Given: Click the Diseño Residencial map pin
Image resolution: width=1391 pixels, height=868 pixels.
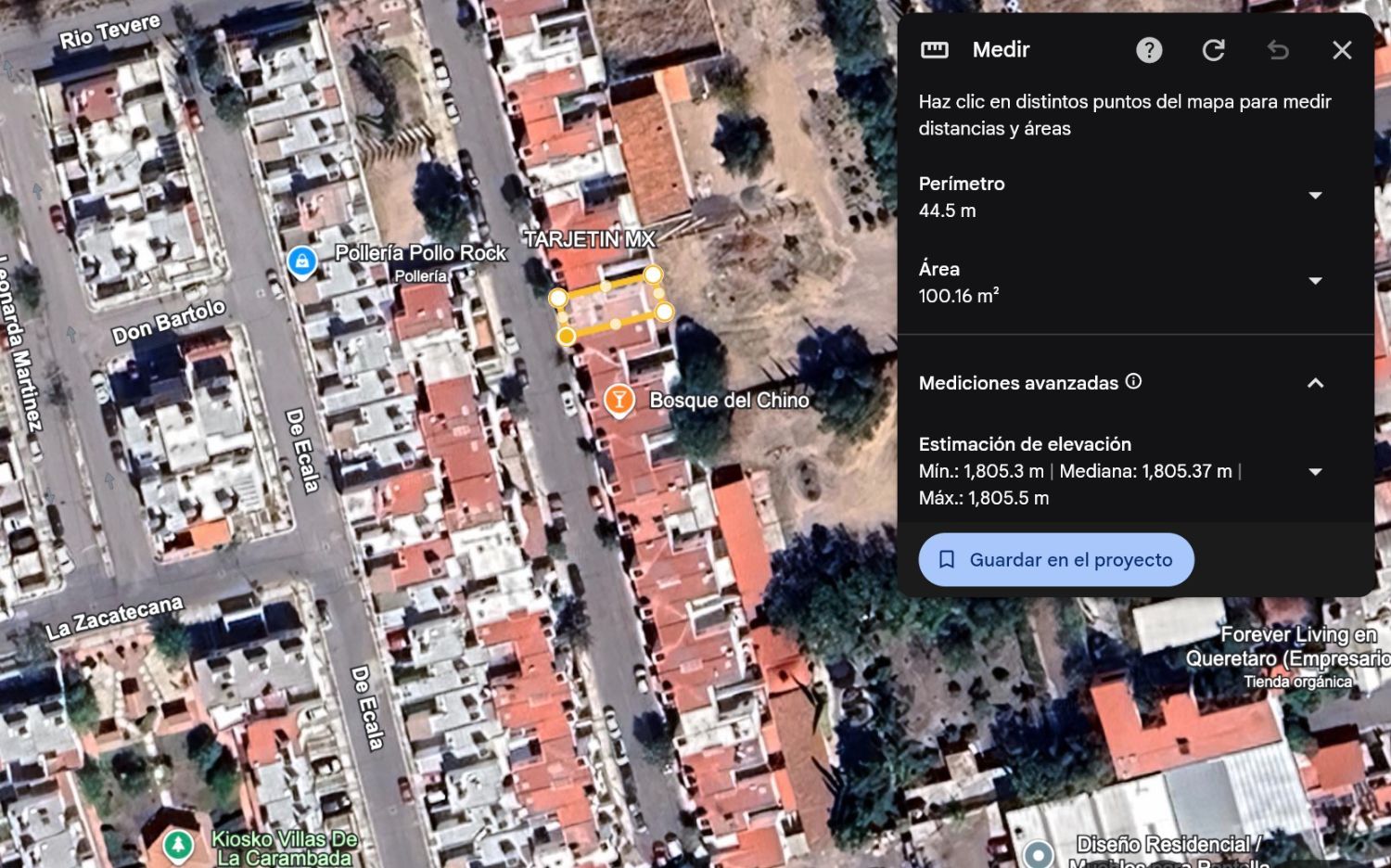Looking at the screenshot, I should click(1039, 853).
